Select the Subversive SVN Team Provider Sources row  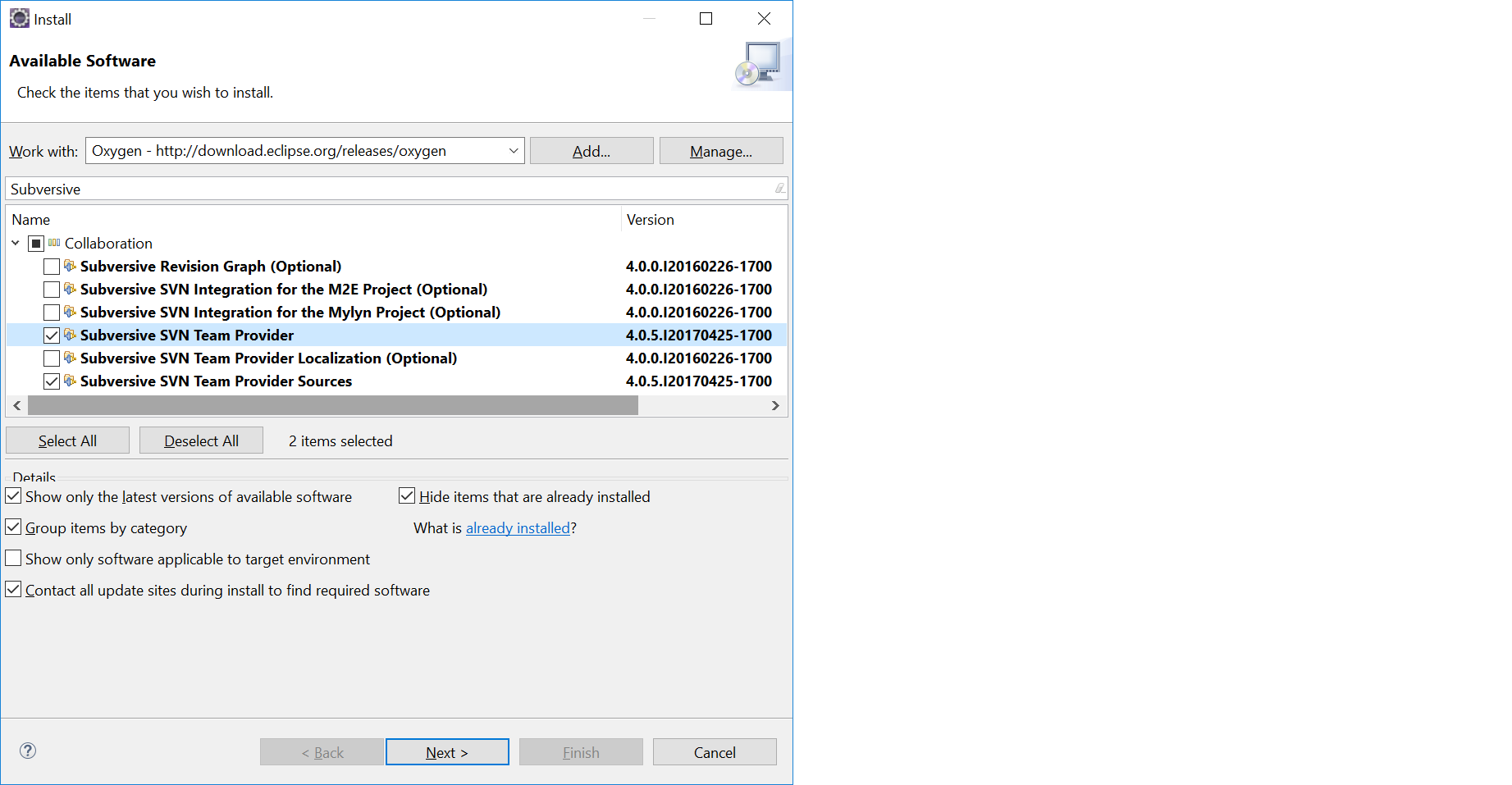pyautogui.click(x=396, y=381)
